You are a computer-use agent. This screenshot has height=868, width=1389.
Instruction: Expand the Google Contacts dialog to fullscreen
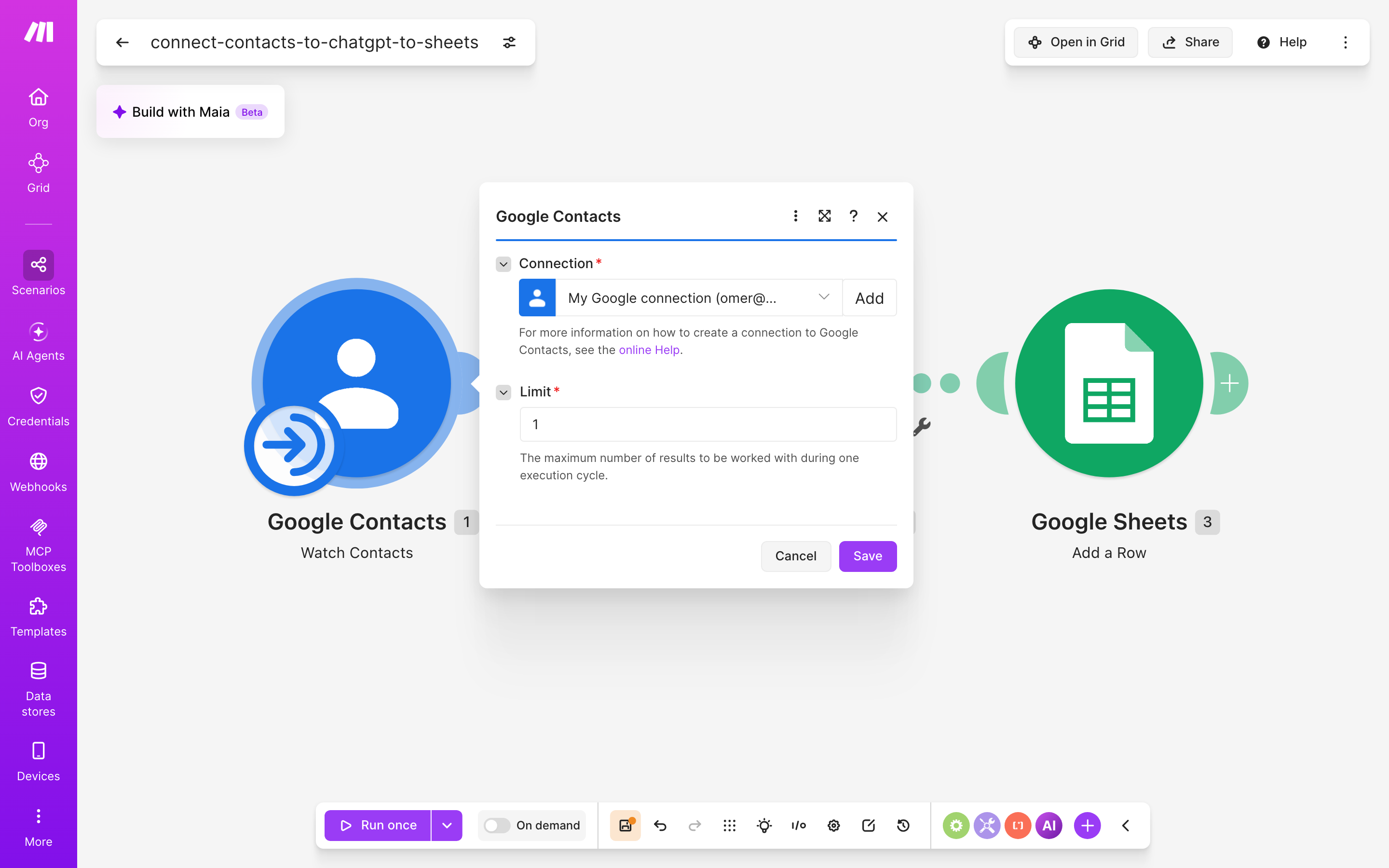coord(824,216)
